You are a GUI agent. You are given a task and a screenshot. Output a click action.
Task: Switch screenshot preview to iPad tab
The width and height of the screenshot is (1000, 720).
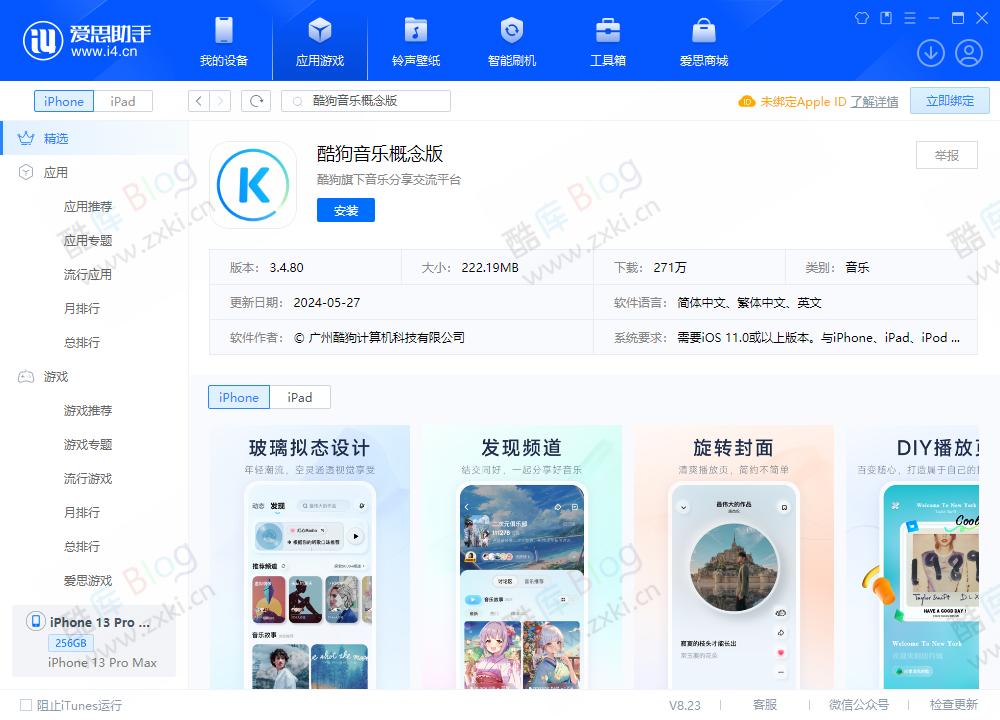(x=300, y=397)
